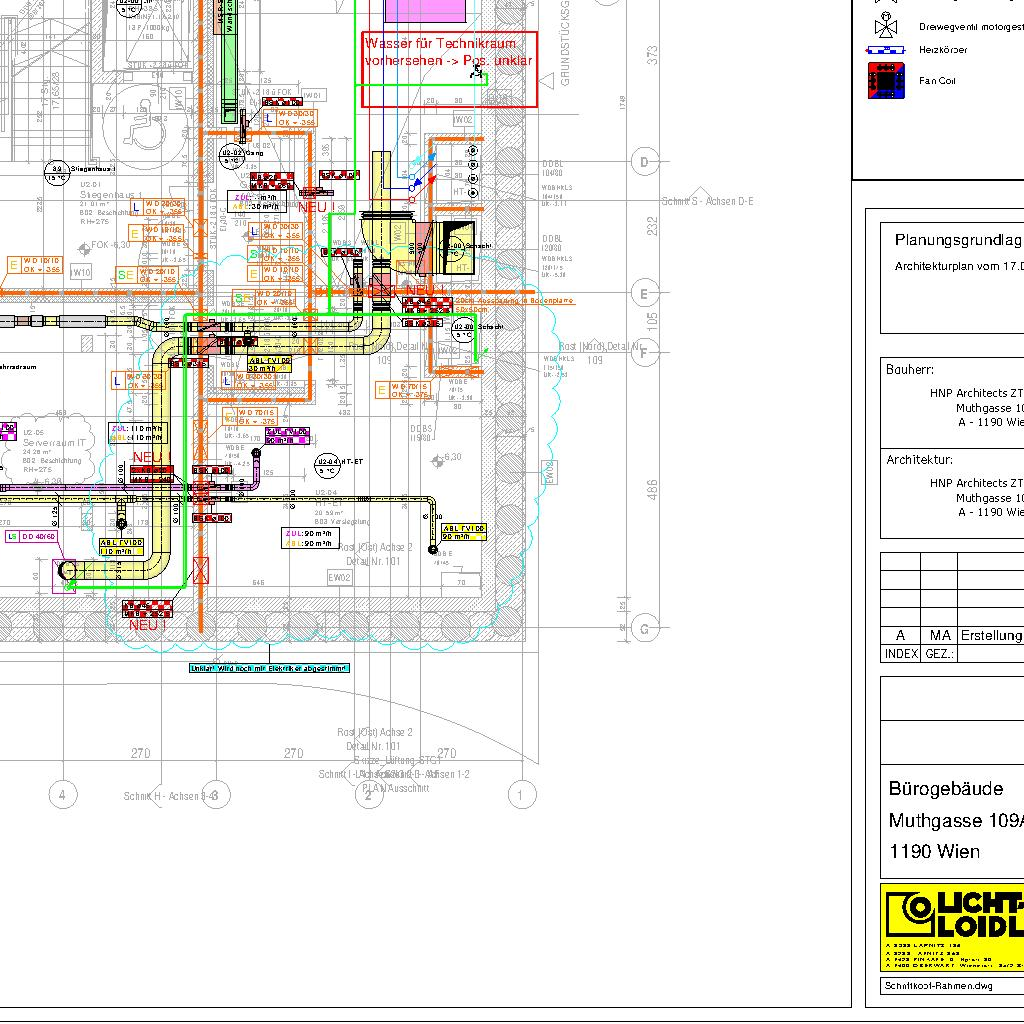Screen dimensions: 1024x1024
Task: Select axis bubble 2 at the bottom
Action: point(368,795)
